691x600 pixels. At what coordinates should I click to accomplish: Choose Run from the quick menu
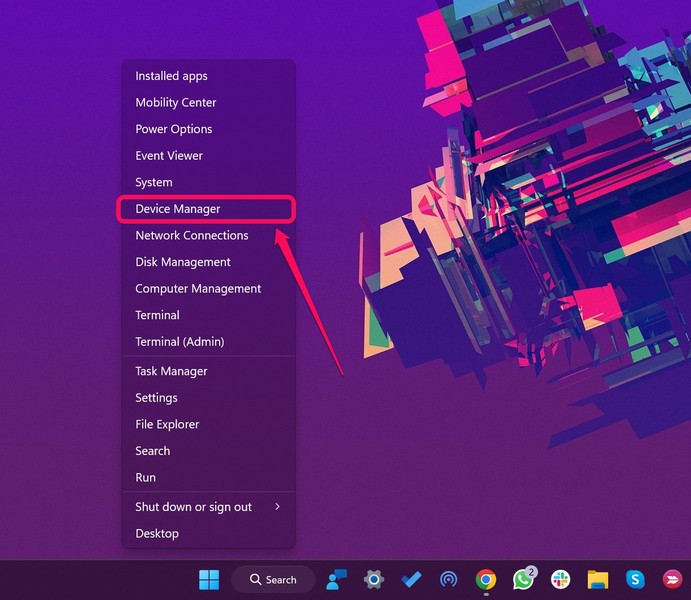(x=146, y=478)
